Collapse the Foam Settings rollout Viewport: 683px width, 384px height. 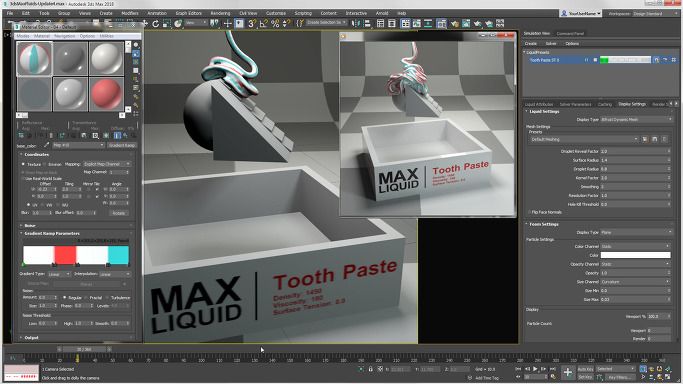543,224
